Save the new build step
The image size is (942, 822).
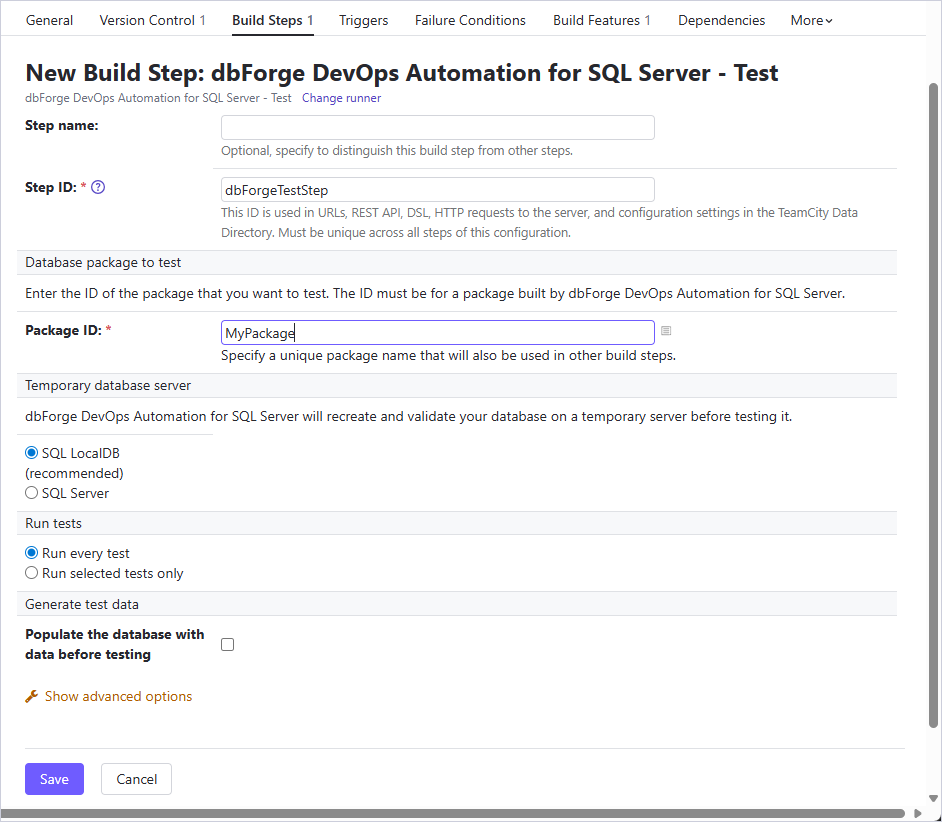[54, 779]
